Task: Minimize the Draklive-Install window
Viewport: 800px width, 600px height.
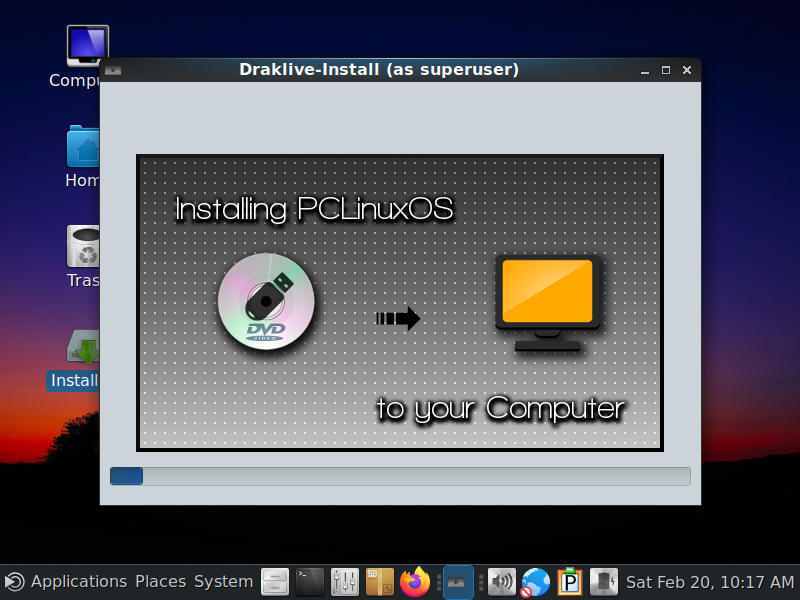Action: pos(645,70)
